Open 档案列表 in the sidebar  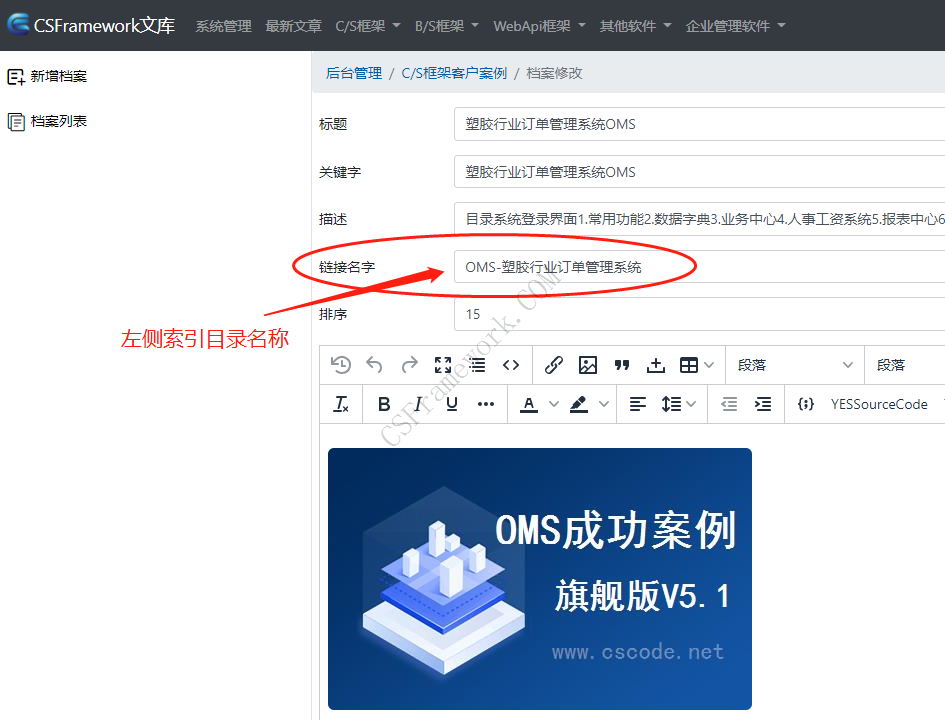(x=47, y=121)
